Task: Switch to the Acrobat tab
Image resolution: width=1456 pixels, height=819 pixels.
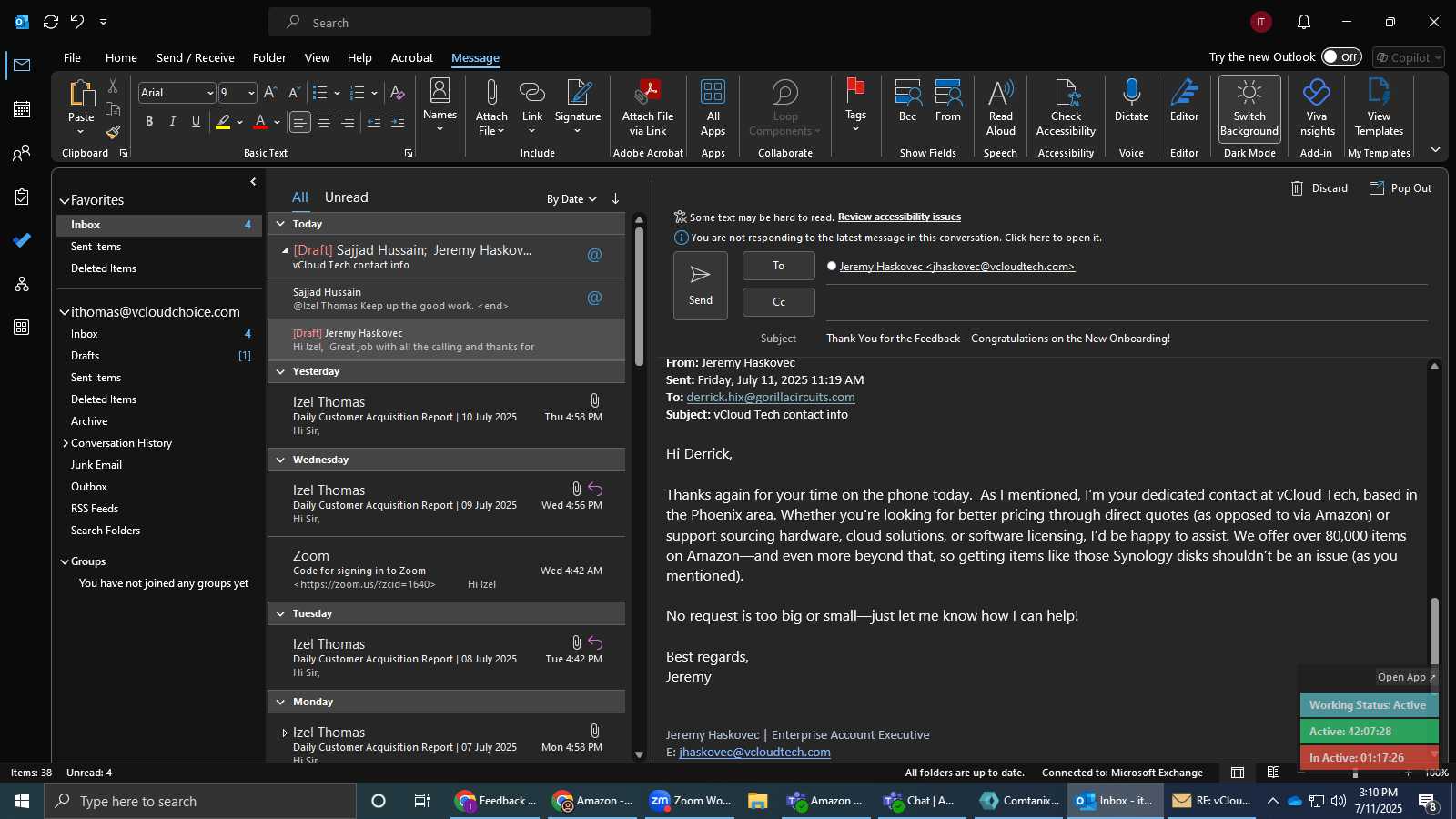Action: click(412, 57)
